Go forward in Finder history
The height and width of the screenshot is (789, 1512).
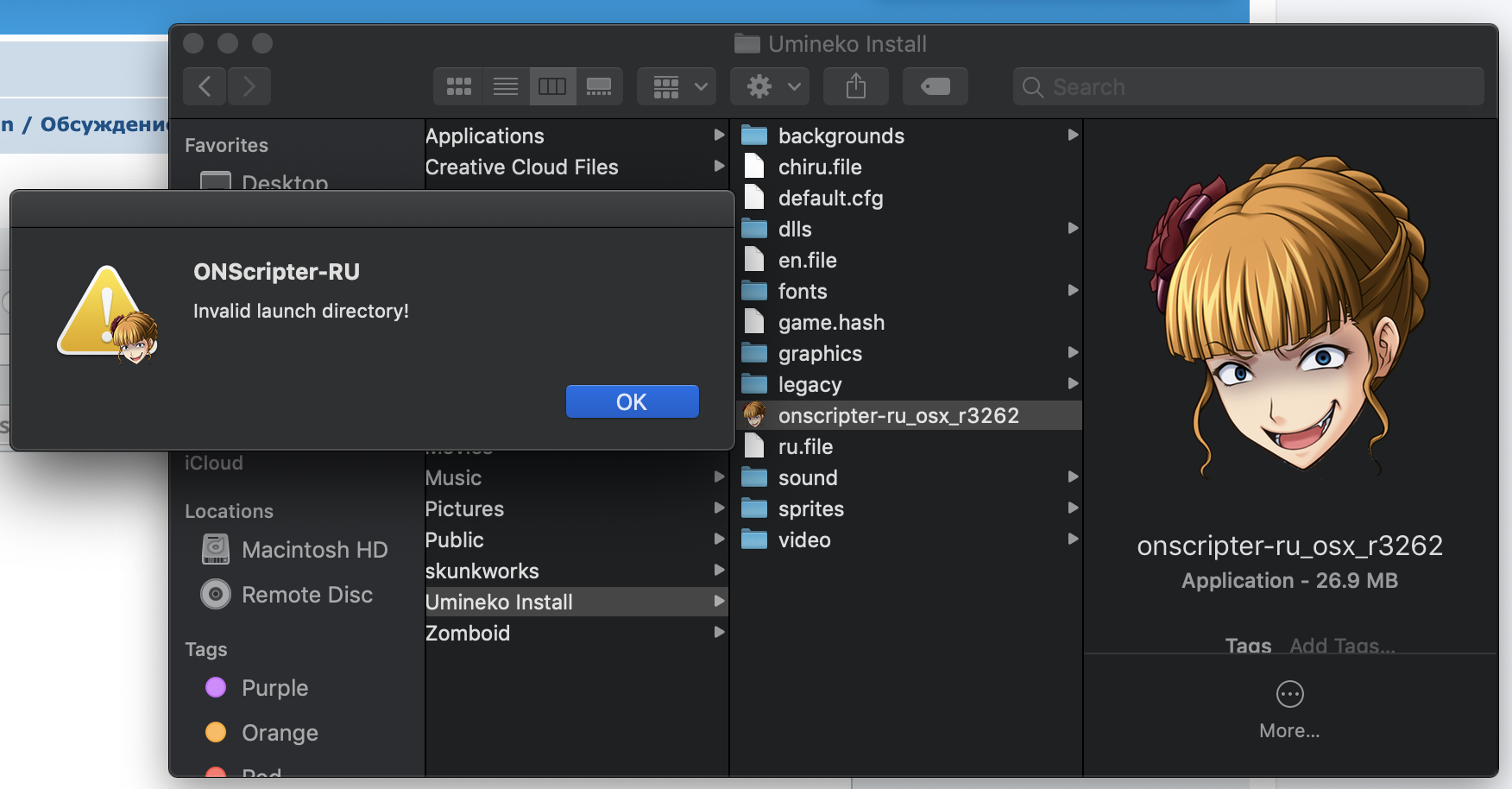[249, 86]
